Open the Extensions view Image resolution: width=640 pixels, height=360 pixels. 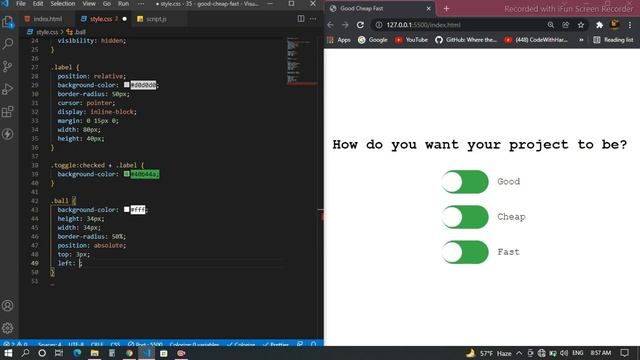pyautogui.click(x=8, y=111)
